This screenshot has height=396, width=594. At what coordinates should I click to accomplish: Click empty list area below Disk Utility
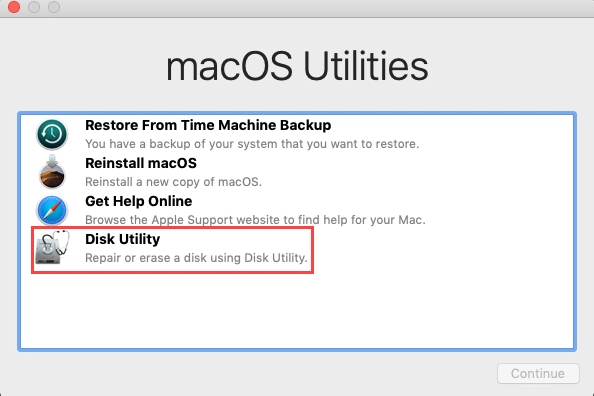click(x=297, y=310)
